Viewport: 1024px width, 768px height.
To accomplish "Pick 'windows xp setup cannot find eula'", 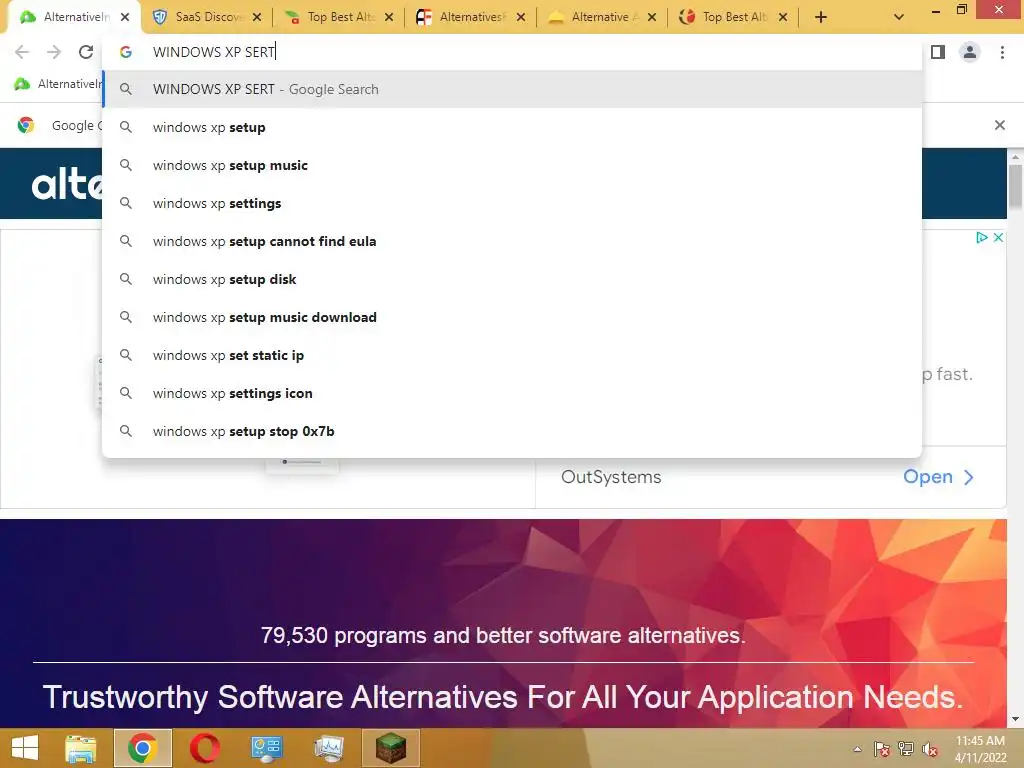I will [x=513, y=241].
